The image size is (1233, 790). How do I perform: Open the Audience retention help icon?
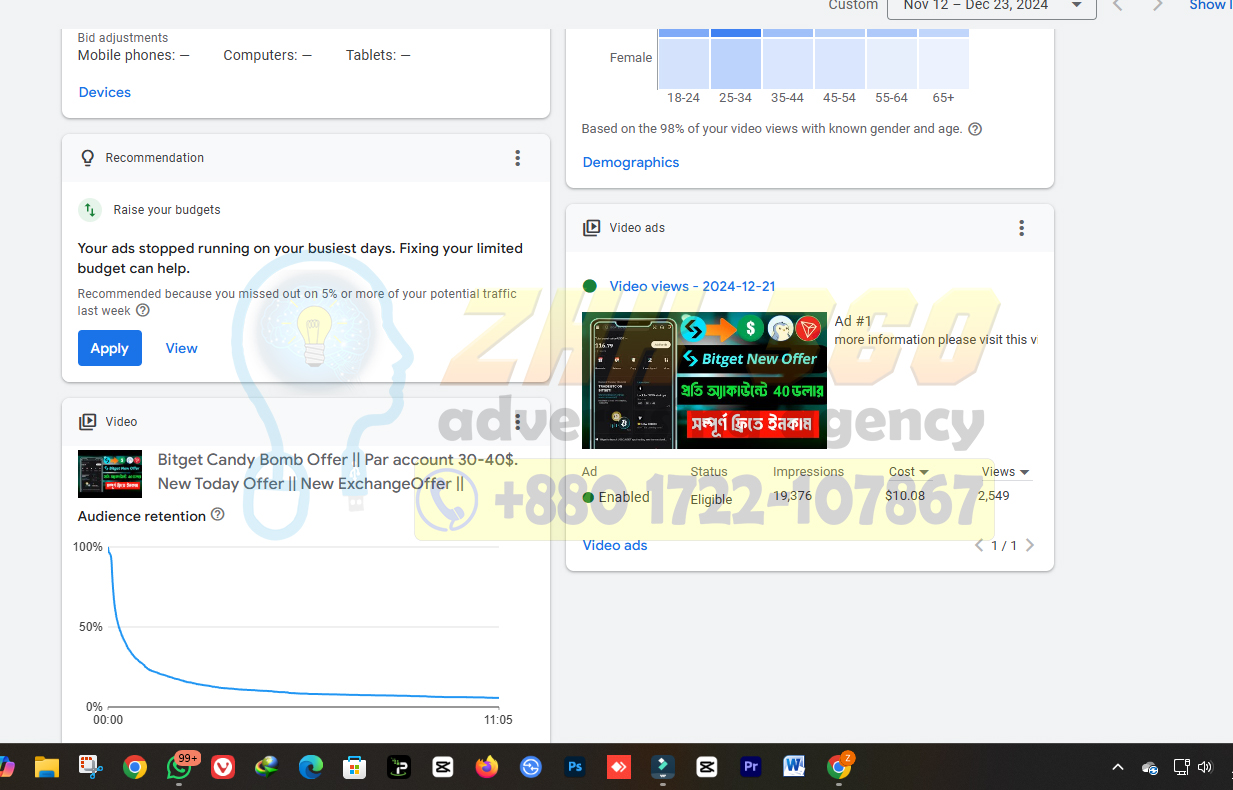pyautogui.click(x=218, y=515)
